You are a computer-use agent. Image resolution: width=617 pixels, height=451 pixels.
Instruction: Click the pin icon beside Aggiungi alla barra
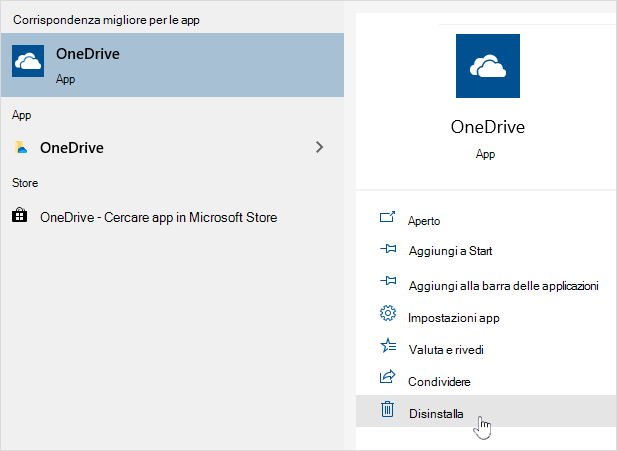(388, 281)
